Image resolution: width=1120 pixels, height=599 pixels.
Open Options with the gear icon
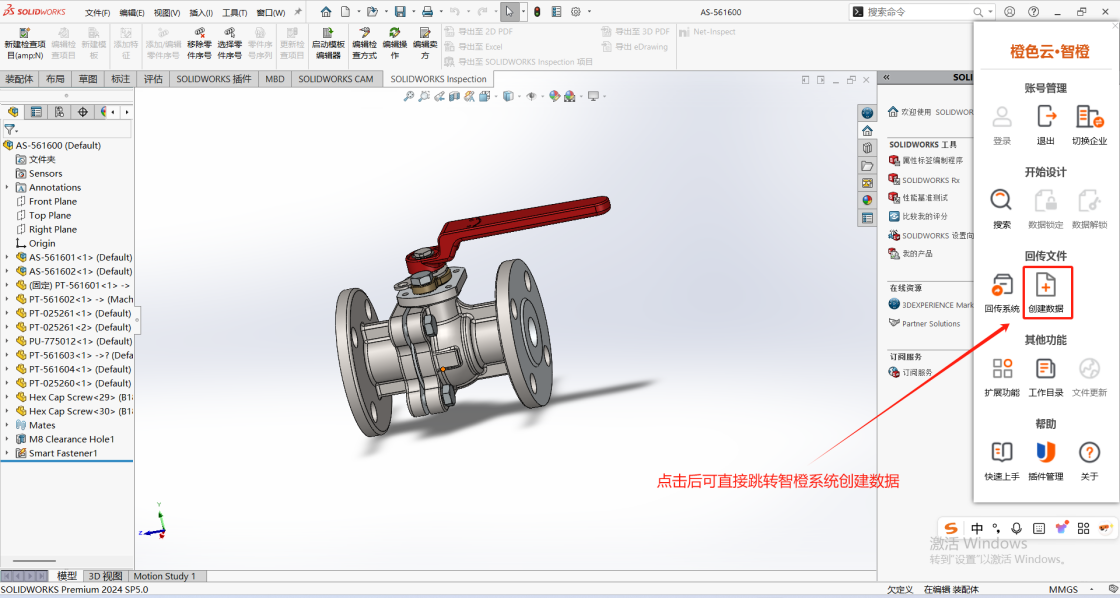[x=576, y=12]
